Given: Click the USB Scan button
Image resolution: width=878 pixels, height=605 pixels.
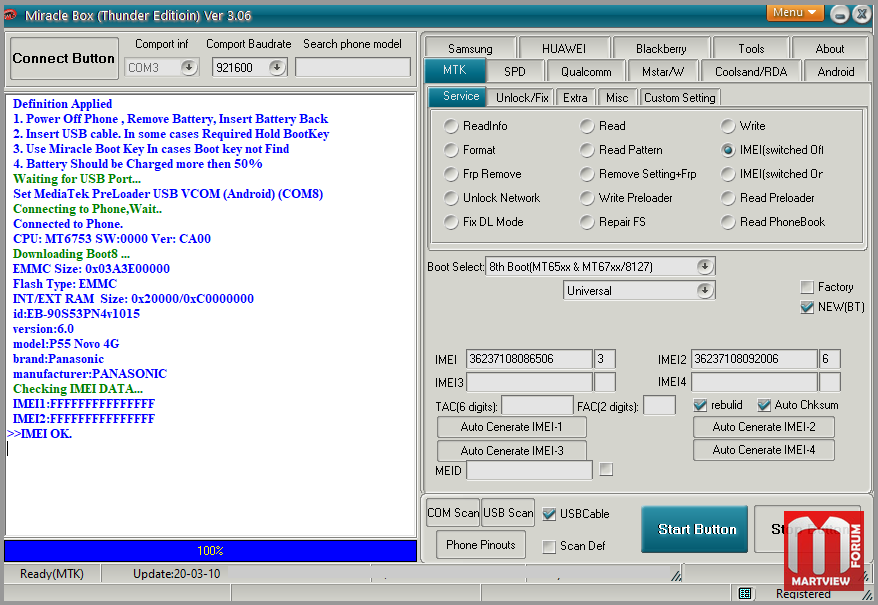Looking at the screenshot, I should [x=508, y=513].
